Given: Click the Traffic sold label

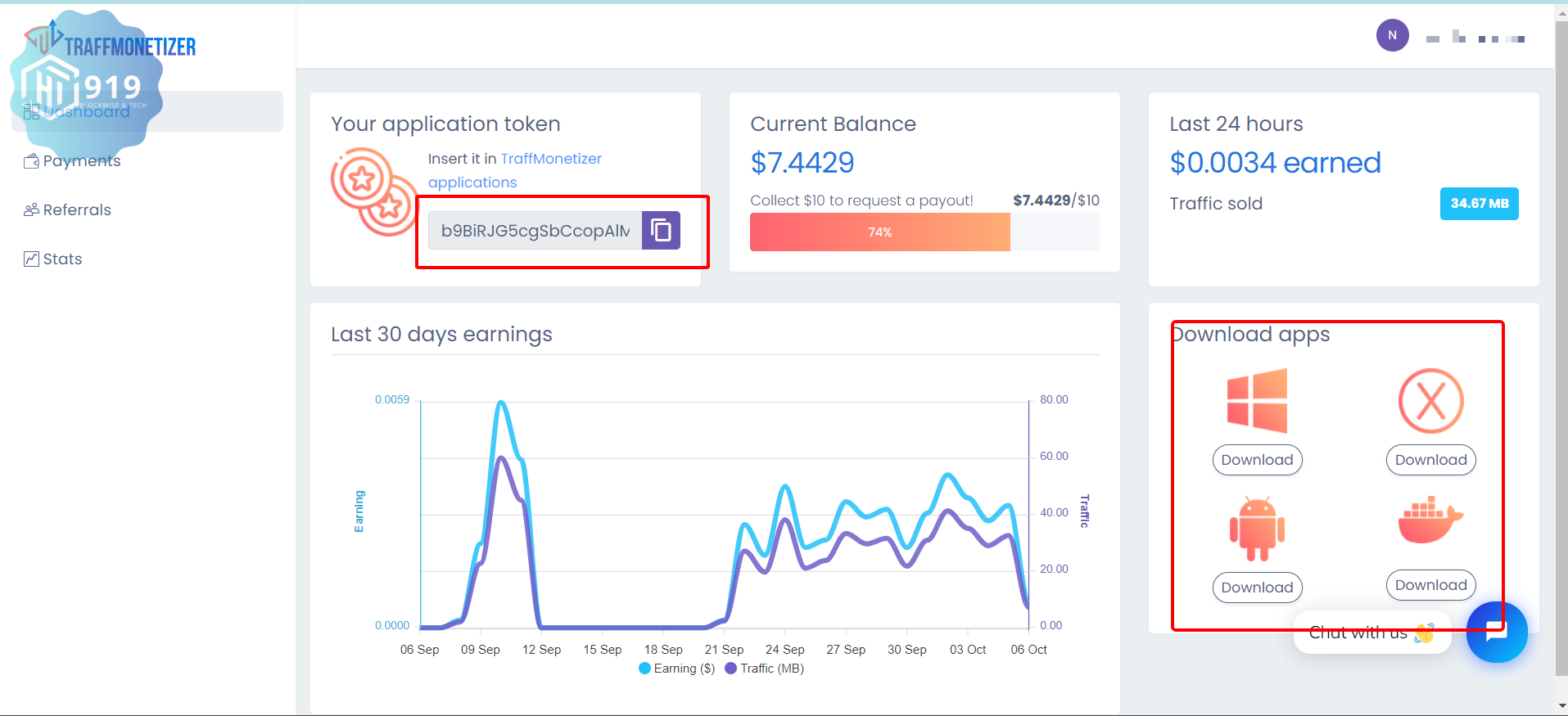Looking at the screenshot, I should click(1216, 204).
